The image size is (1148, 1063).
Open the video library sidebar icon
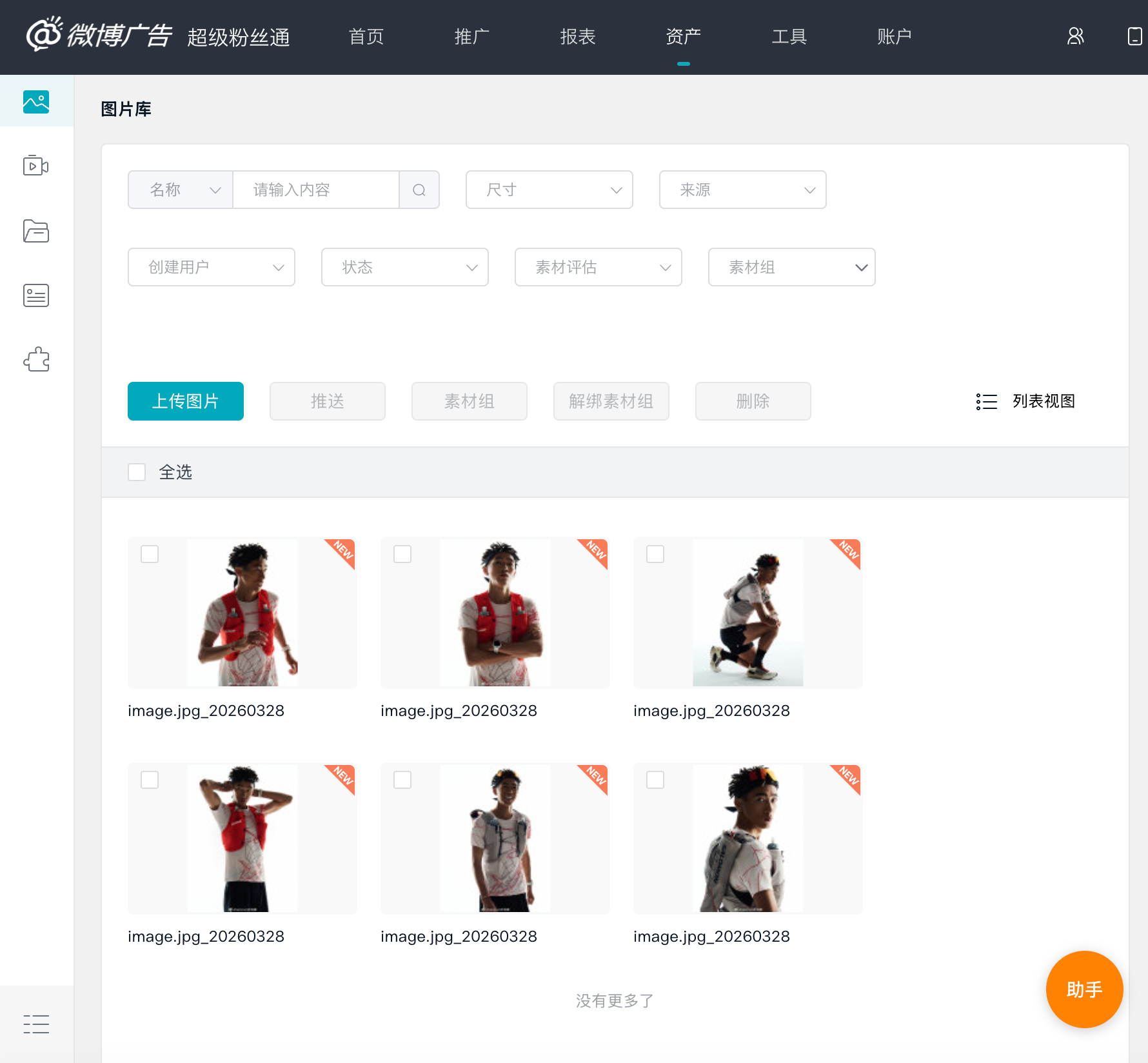click(x=35, y=166)
